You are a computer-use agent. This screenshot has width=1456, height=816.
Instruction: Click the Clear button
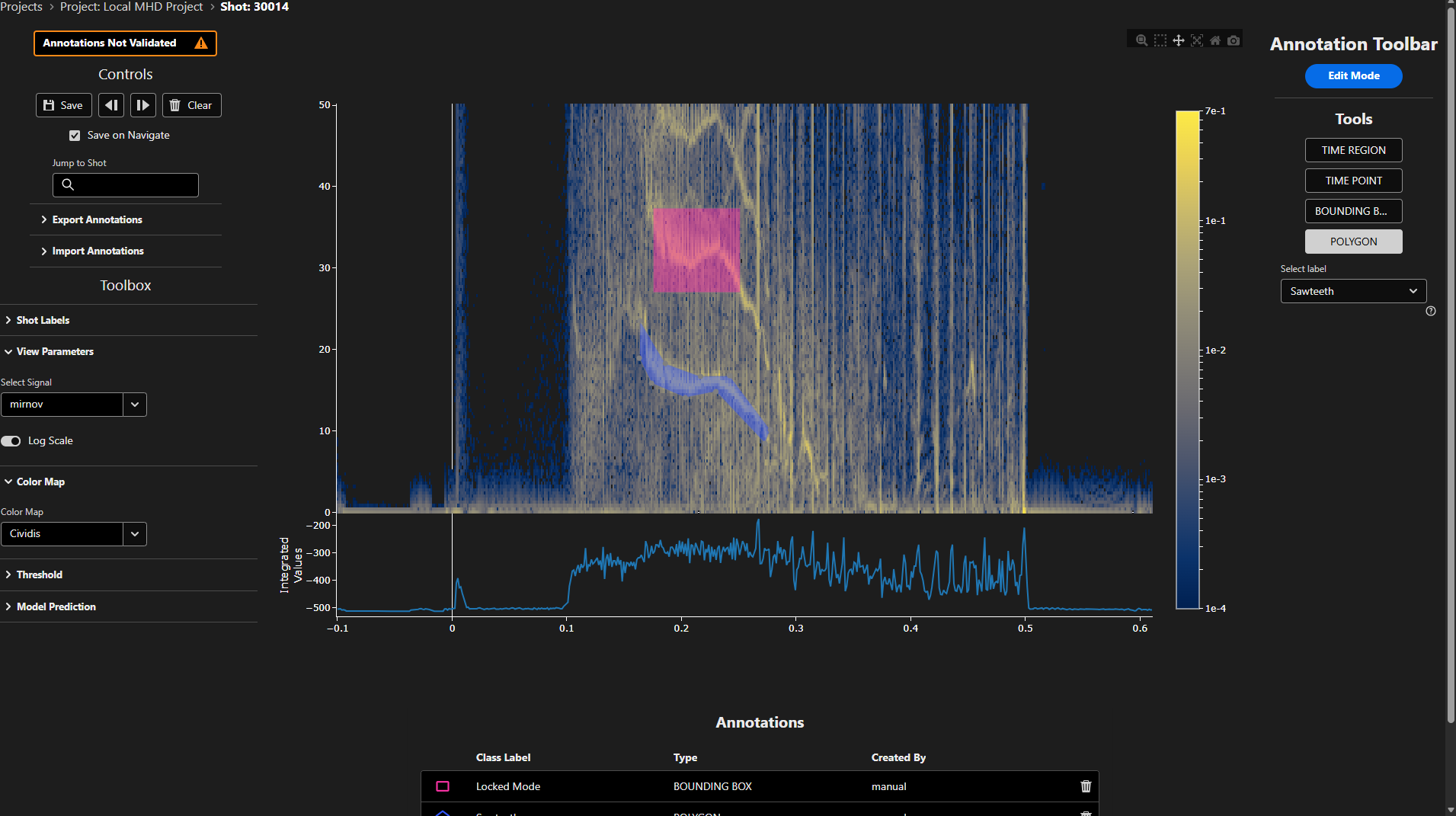(x=192, y=105)
